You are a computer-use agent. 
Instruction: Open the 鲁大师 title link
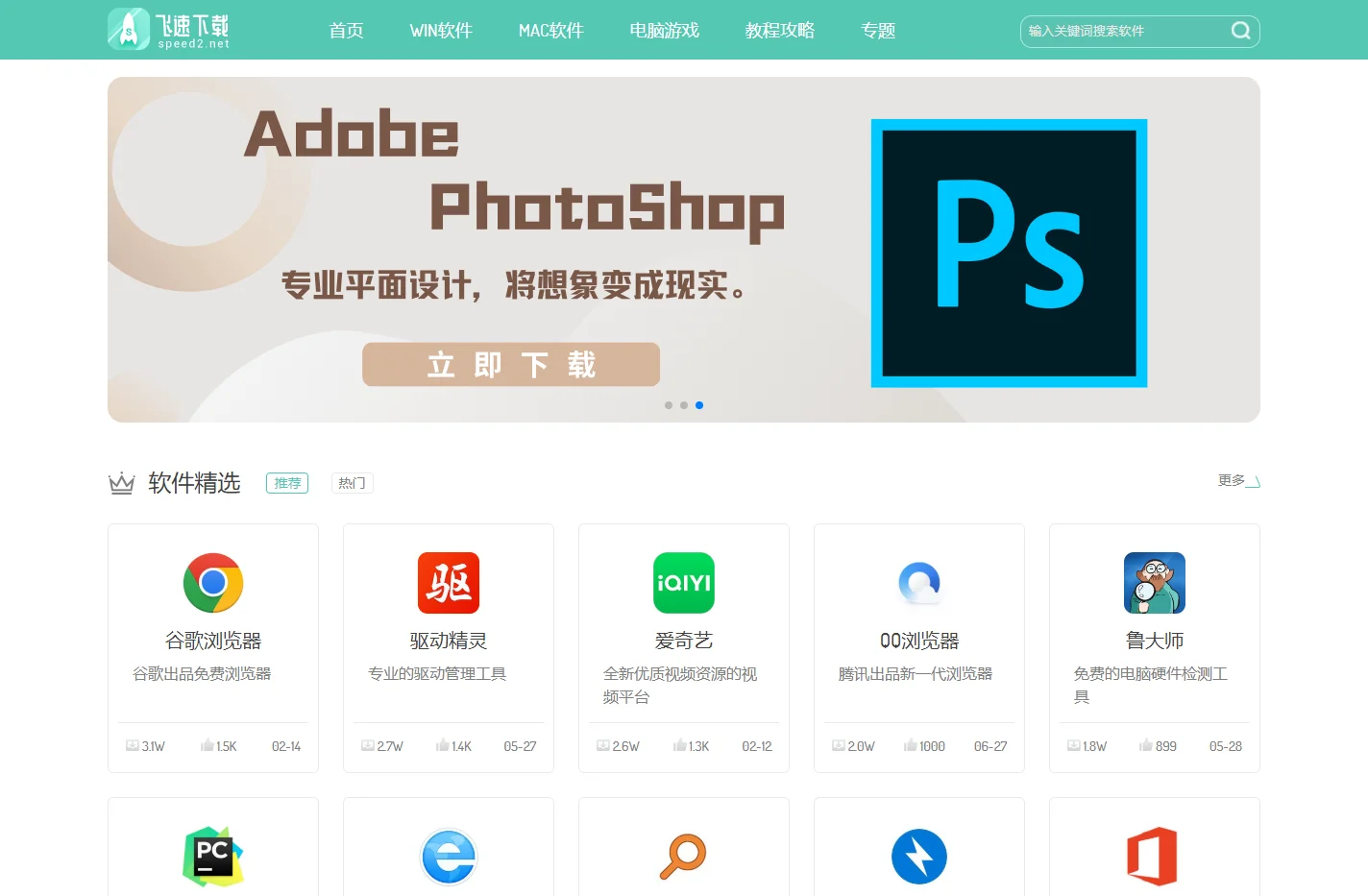tap(1155, 641)
